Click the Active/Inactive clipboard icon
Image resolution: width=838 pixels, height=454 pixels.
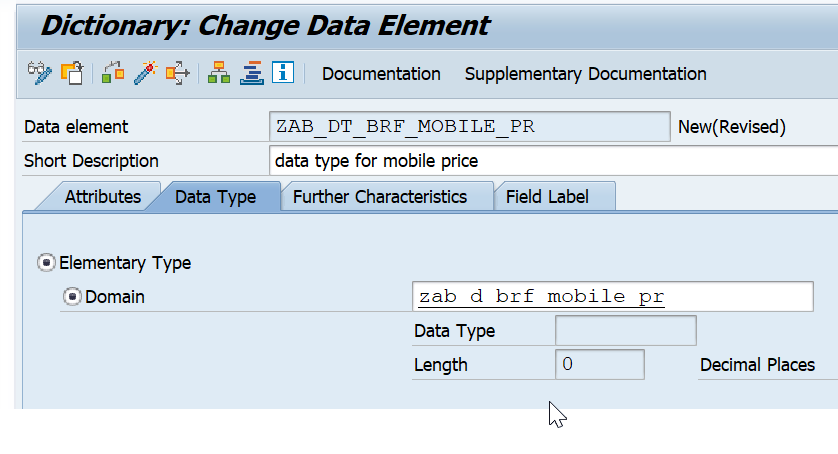click(72, 73)
